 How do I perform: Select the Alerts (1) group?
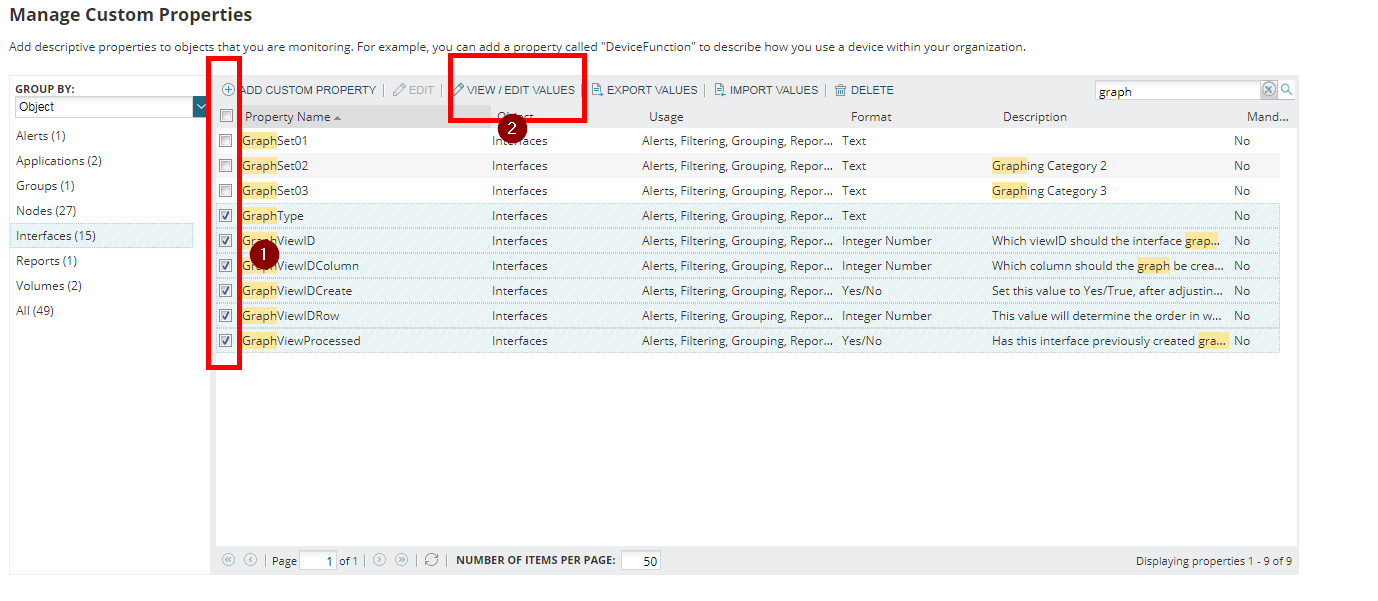click(x=41, y=136)
